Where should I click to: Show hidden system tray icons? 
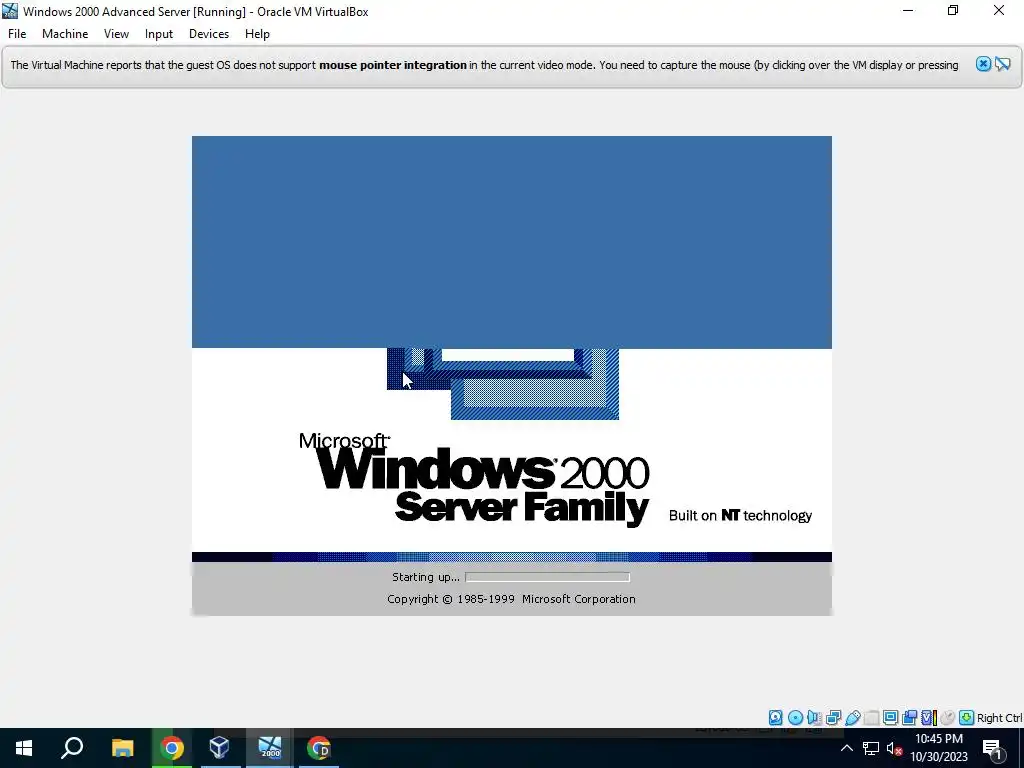pyautogui.click(x=846, y=748)
